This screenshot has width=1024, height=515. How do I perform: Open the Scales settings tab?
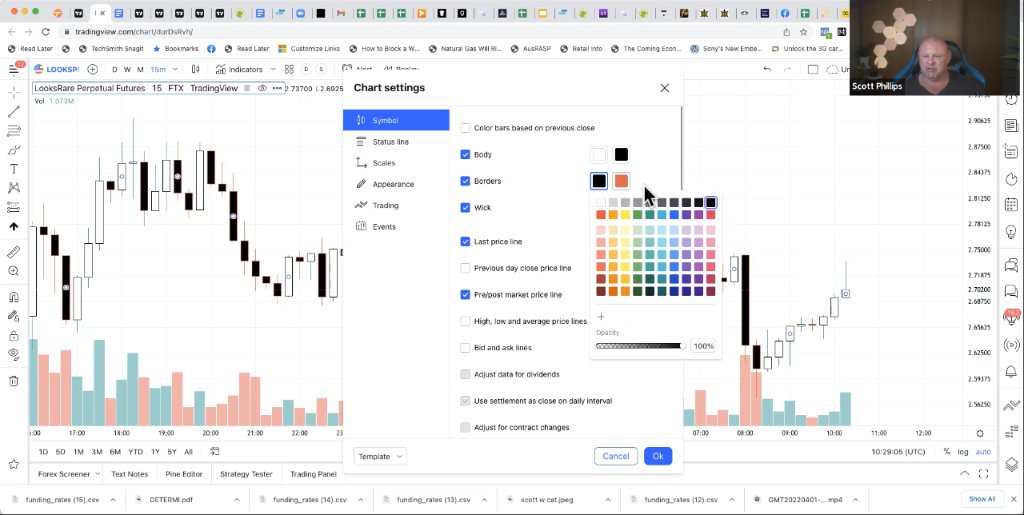[396, 163]
